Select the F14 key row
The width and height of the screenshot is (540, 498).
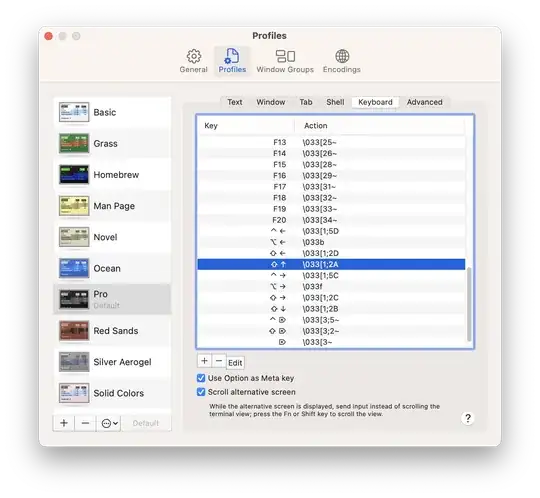point(331,153)
